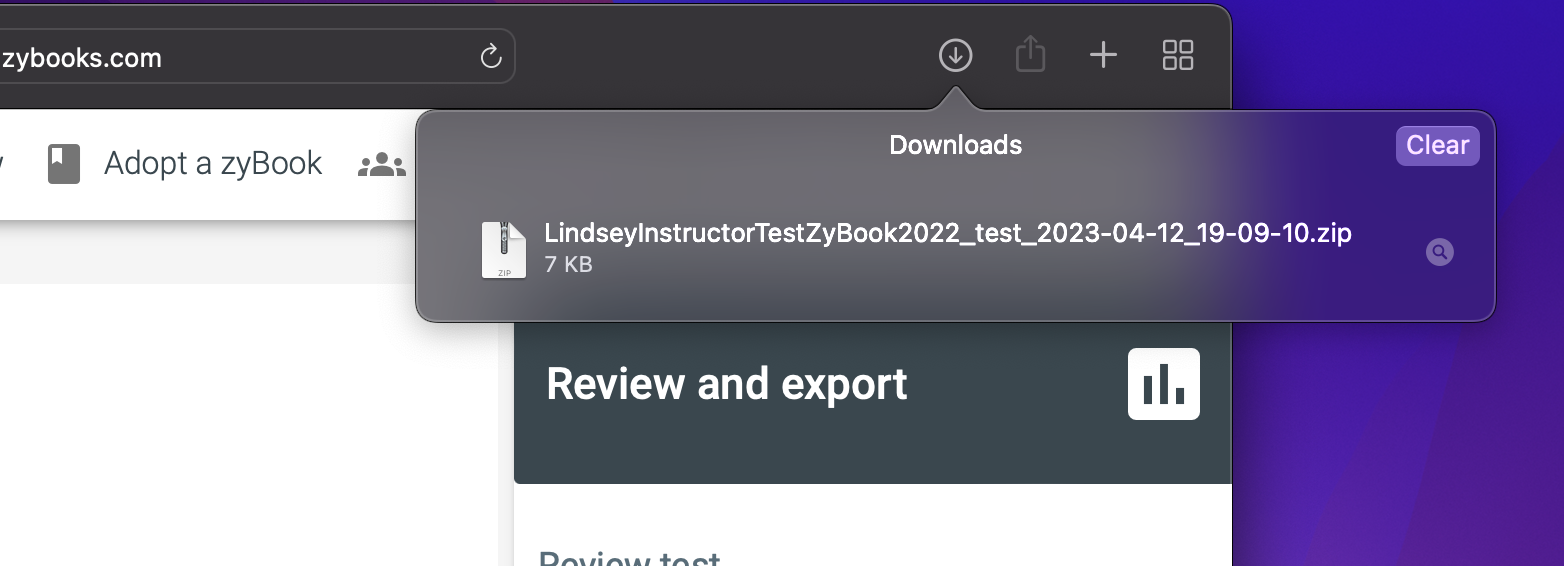Click the Downloads popover title
The width and height of the screenshot is (1564, 566).
click(956, 145)
